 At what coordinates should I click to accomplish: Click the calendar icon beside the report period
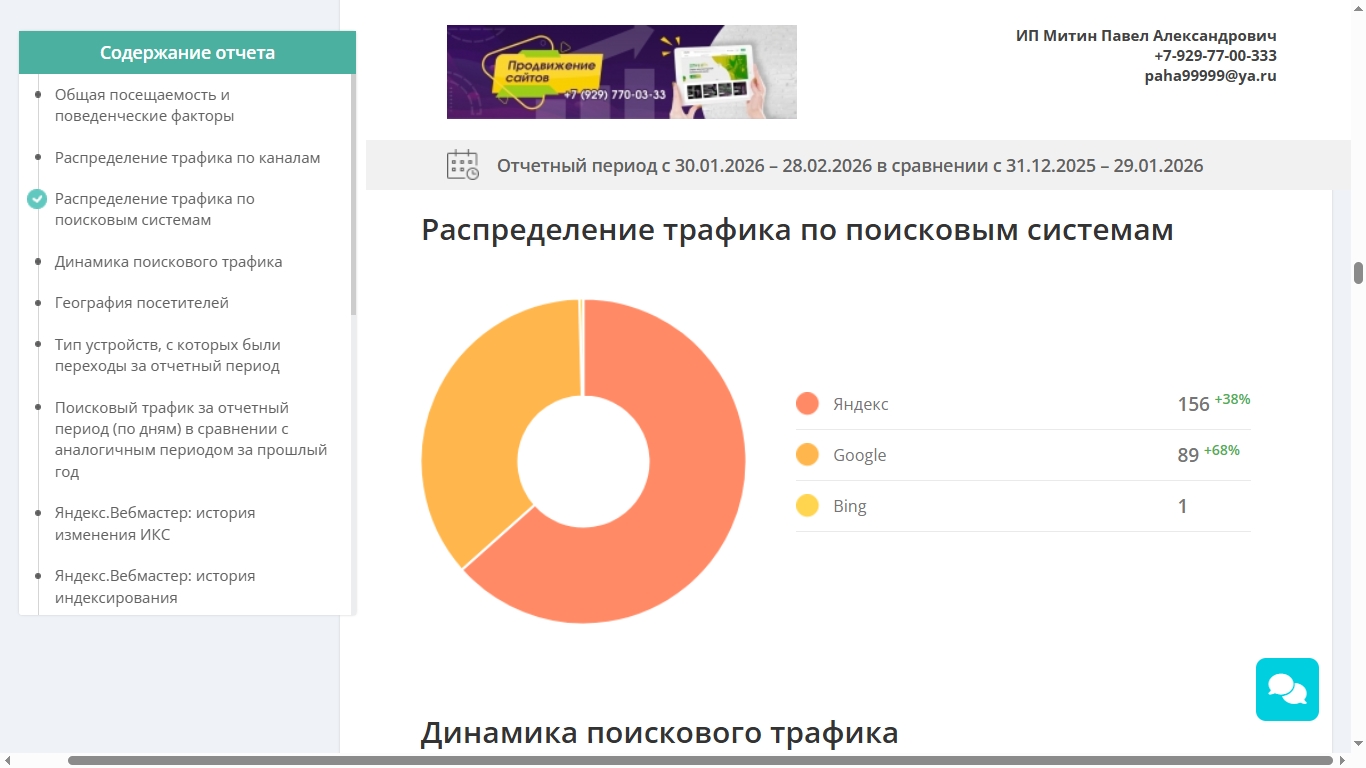click(462, 165)
